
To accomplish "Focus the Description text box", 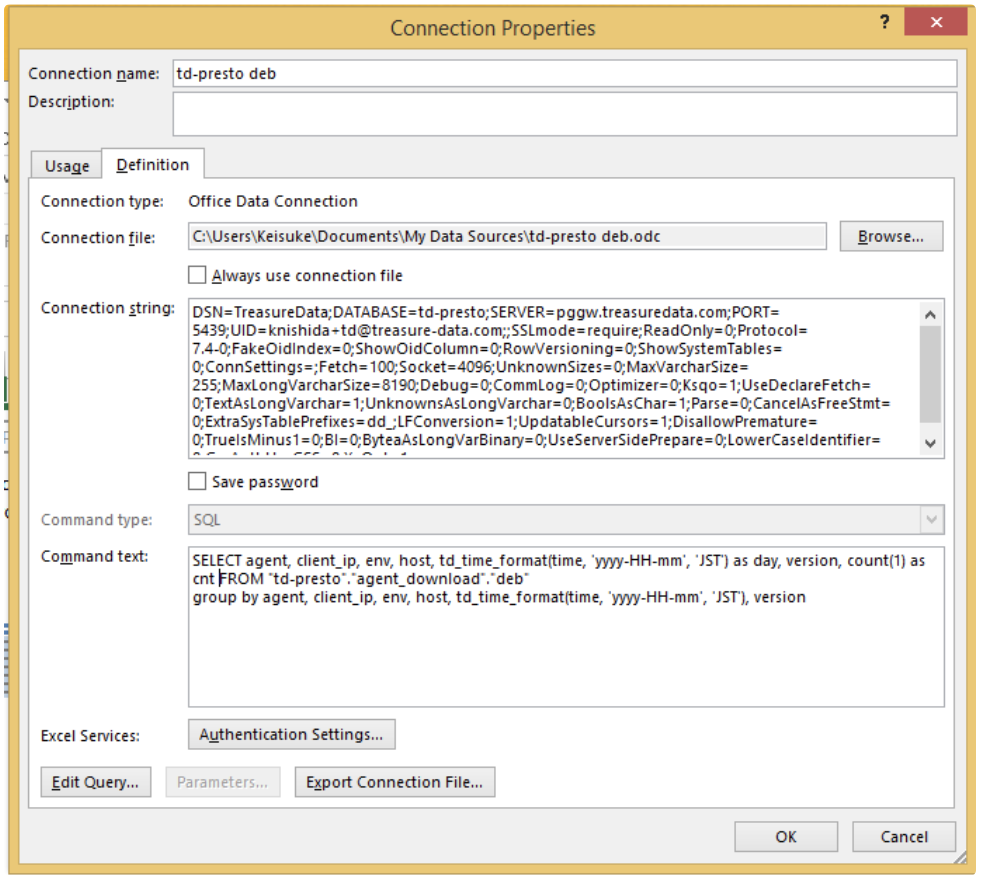I will (564, 114).
